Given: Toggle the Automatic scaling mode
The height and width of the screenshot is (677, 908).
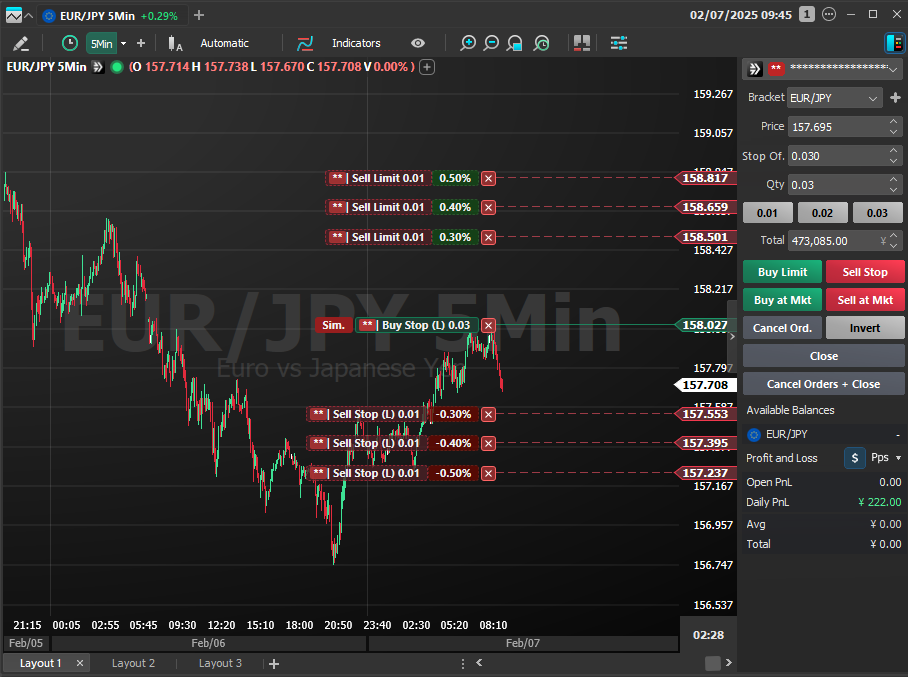Looking at the screenshot, I should tap(224, 43).
